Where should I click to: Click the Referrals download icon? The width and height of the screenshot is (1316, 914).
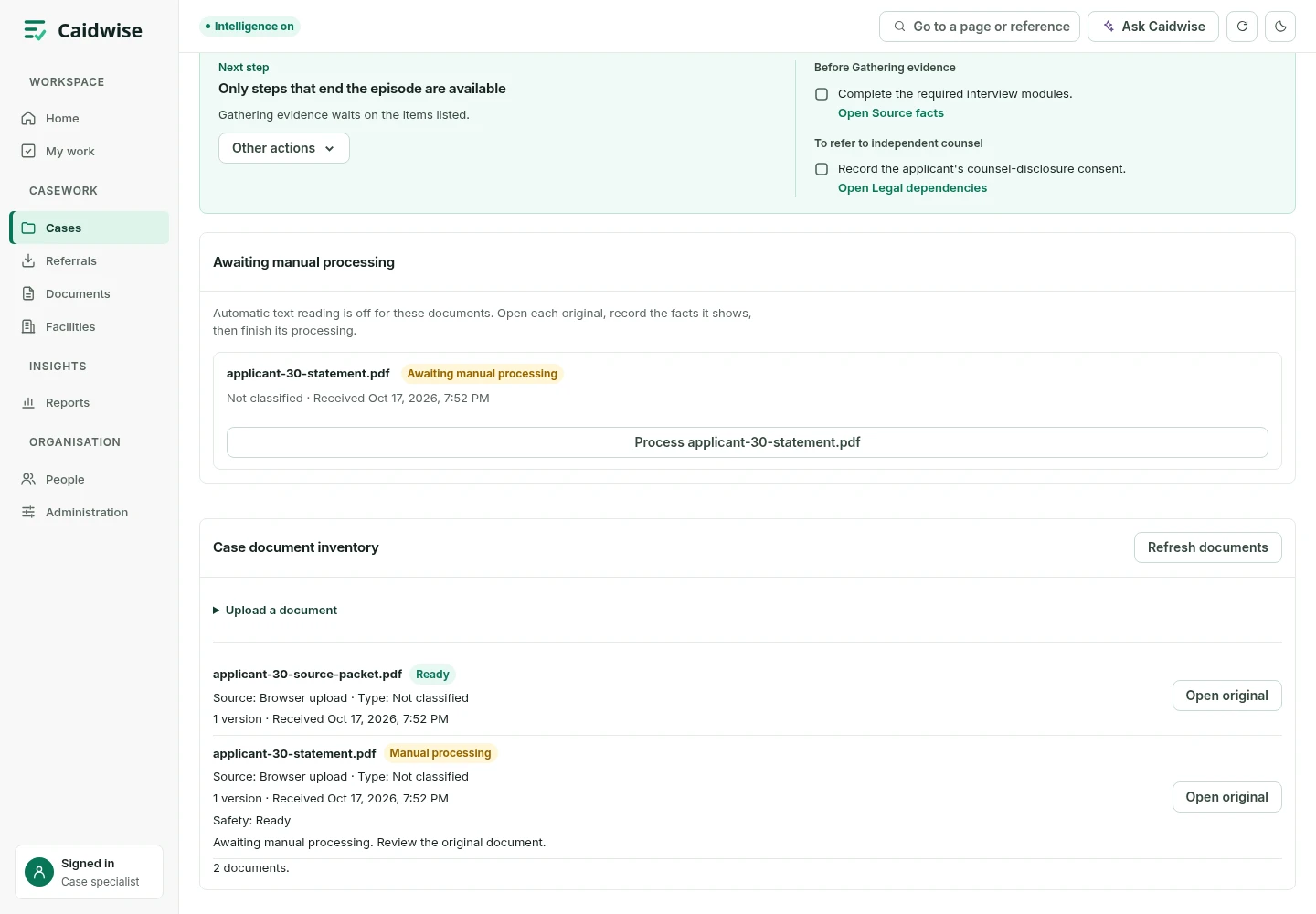point(28,260)
